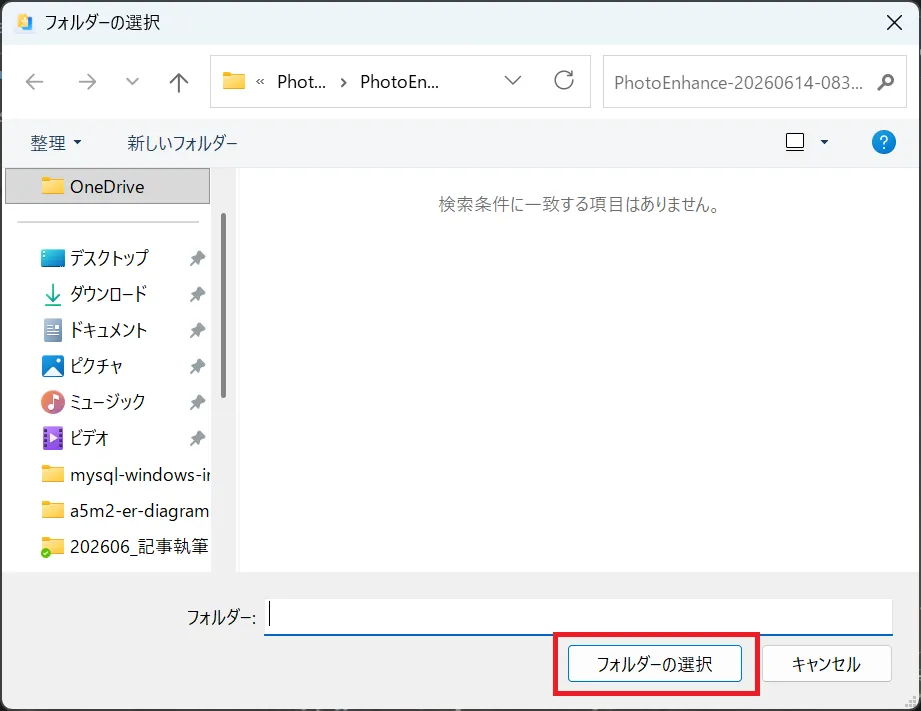
Task: Select the mysql-windows-in folder
Action: coord(125,474)
